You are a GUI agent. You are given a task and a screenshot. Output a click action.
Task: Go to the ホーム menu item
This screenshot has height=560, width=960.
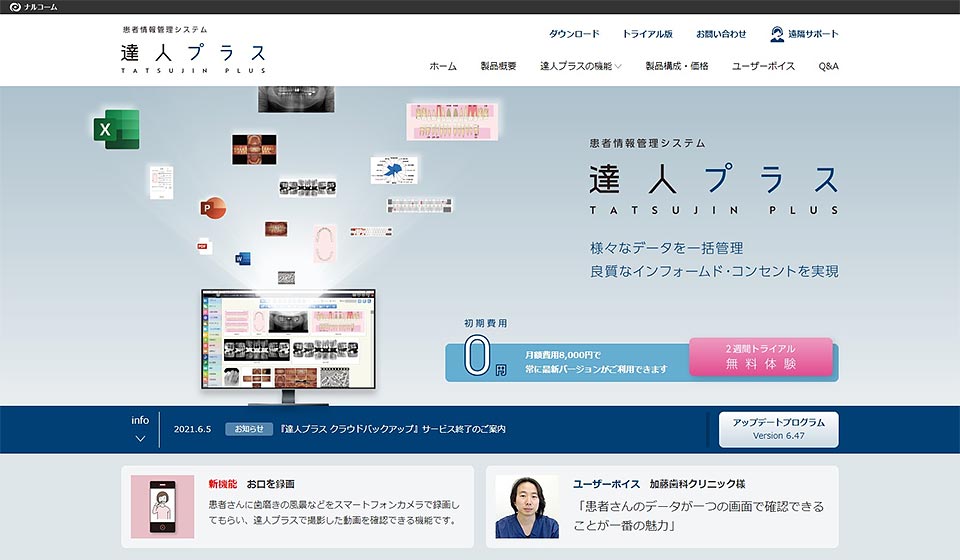pos(443,66)
